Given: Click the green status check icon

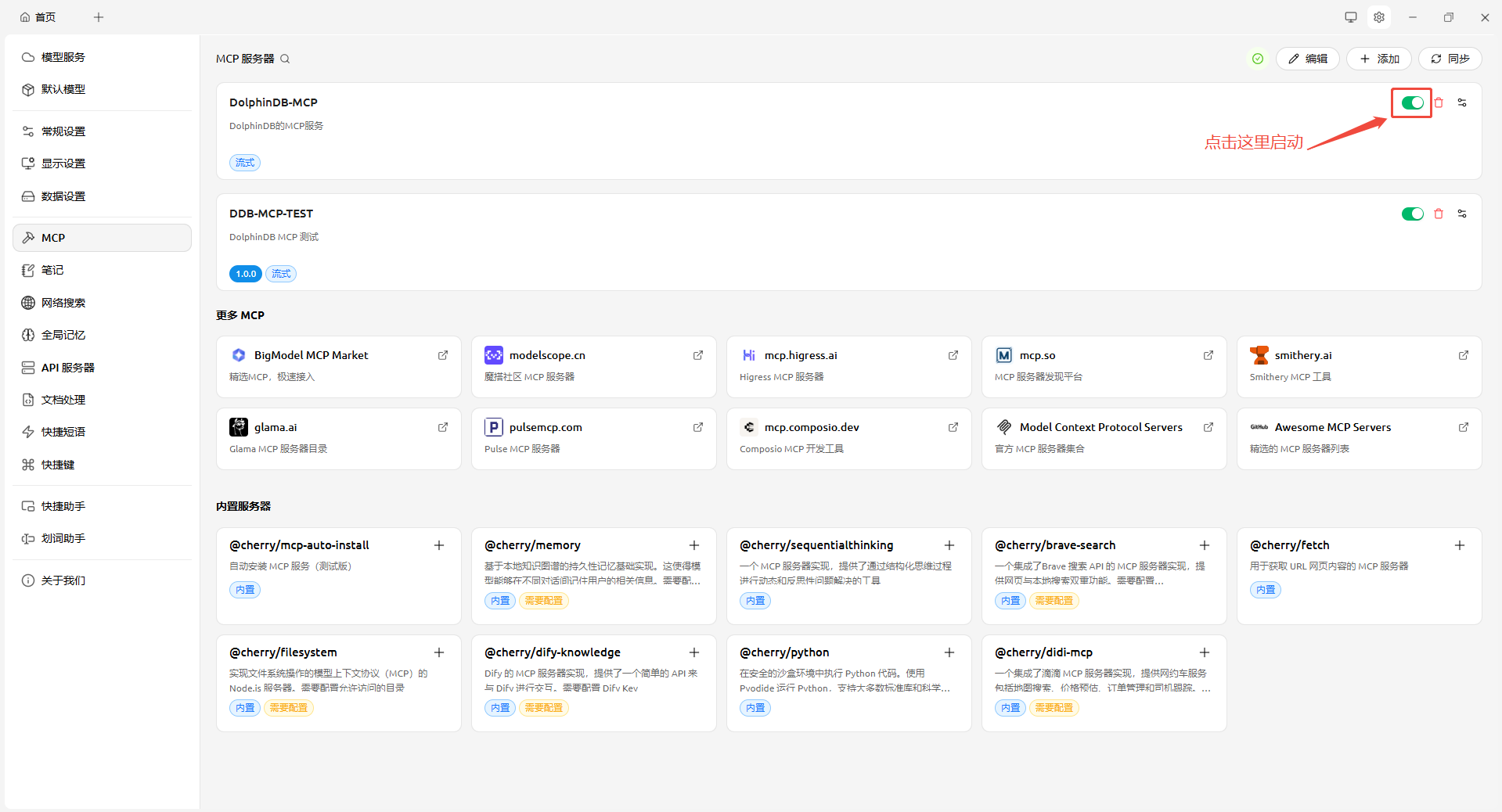Looking at the screenshot, I should tap(1258, 59).
